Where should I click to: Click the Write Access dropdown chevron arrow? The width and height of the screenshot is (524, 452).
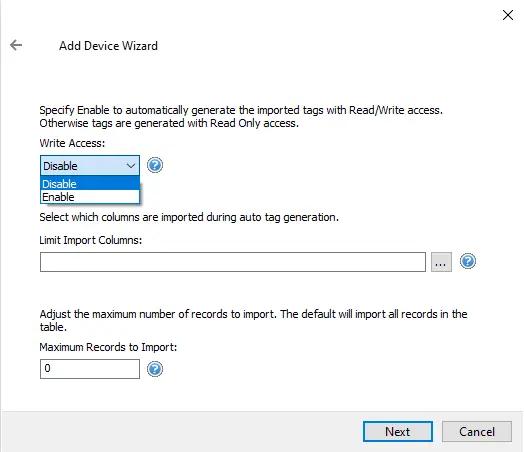tap(131, 165)
